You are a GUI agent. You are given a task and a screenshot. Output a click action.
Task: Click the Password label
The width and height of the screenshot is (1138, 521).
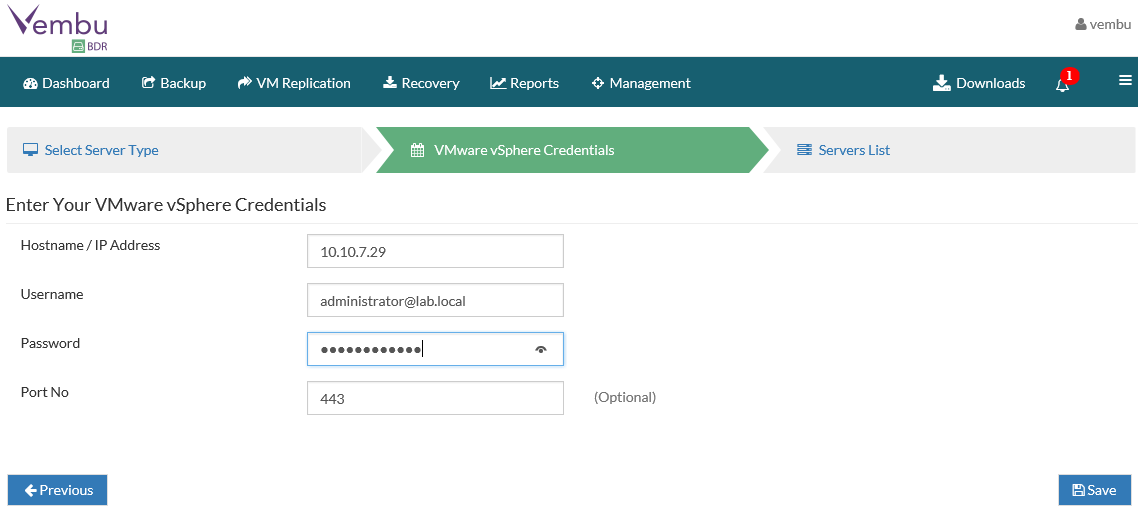tap(50, 343)
